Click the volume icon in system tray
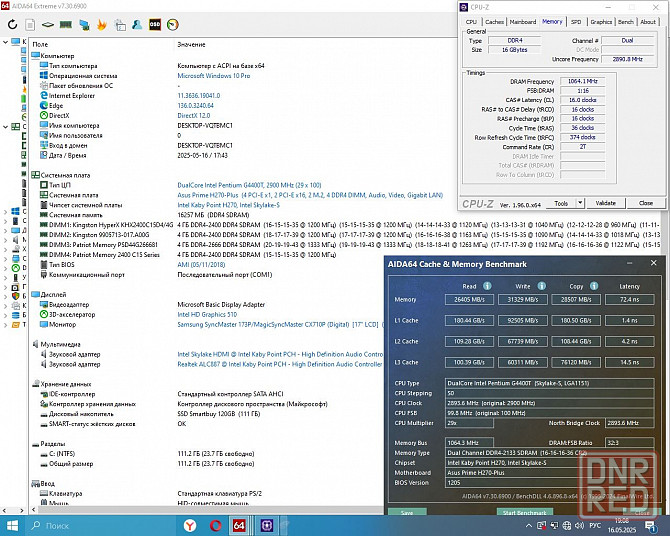This screenshot has height=536, width=670. pos(579,525)
